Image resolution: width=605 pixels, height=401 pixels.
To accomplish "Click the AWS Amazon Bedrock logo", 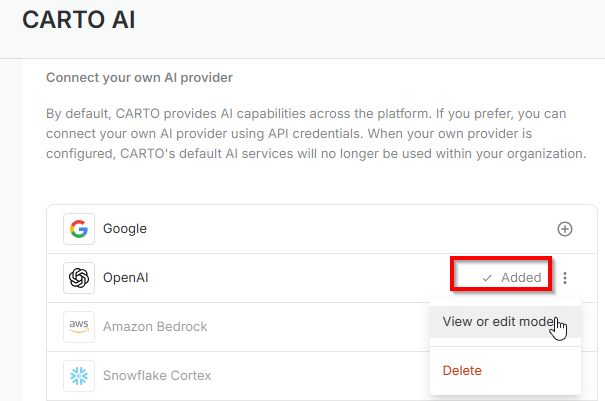I will [x=78, y=326].
